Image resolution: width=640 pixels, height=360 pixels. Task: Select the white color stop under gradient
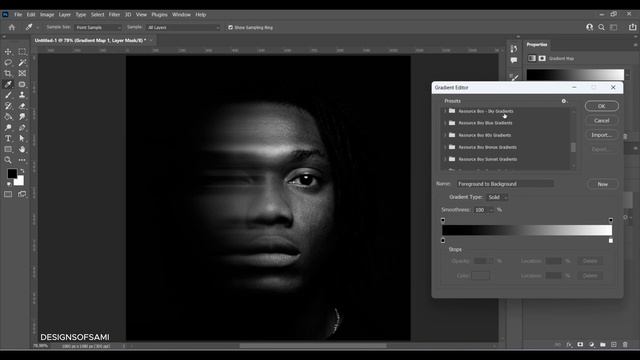611,241
